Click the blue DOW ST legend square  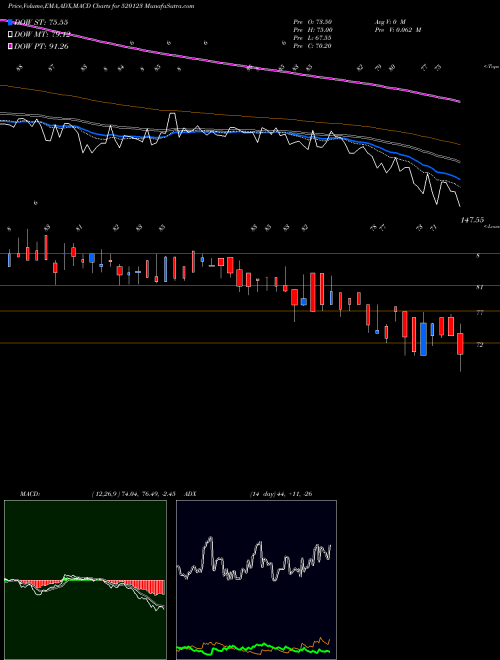pos(11,22)
